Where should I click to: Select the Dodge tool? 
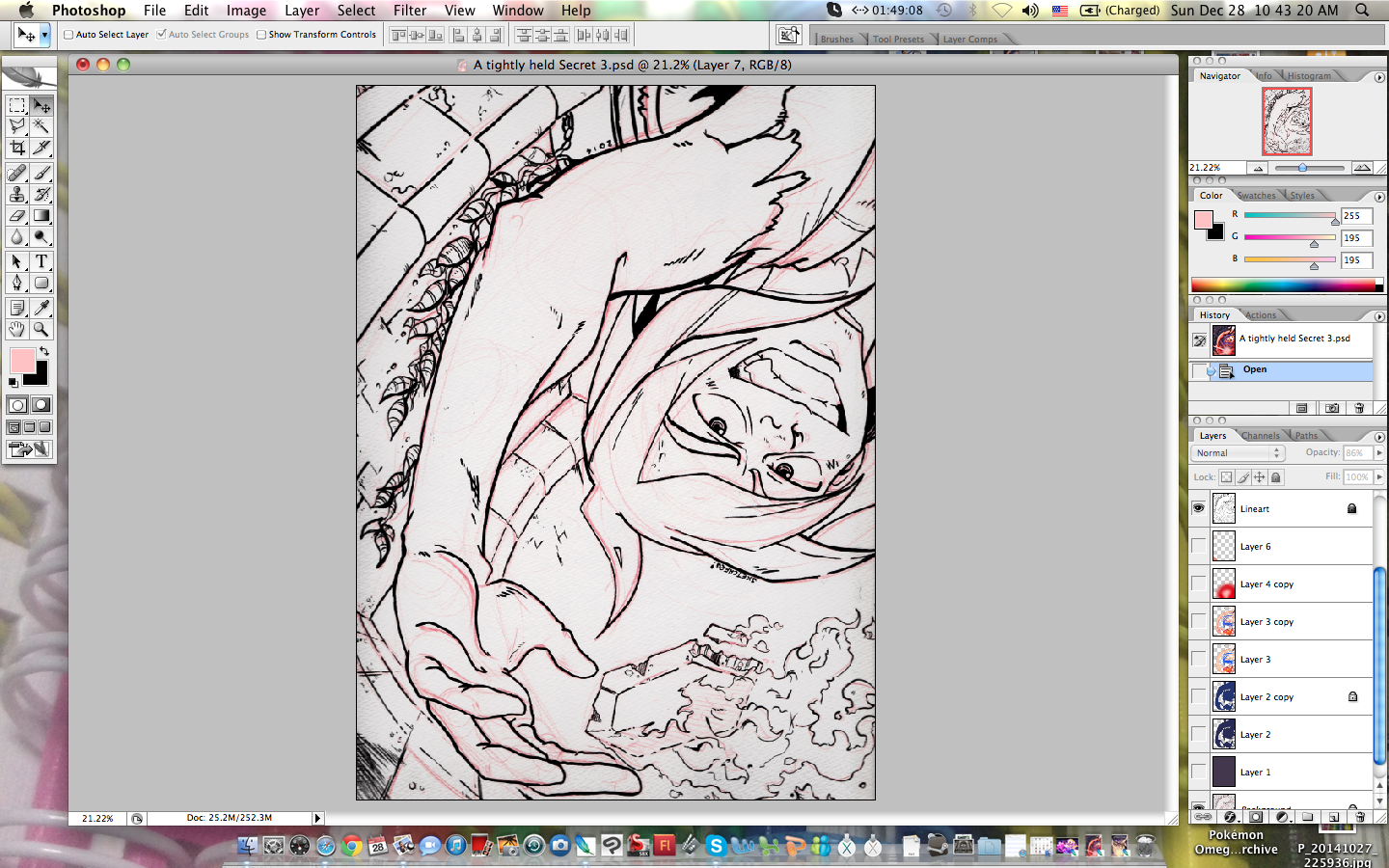41,236
